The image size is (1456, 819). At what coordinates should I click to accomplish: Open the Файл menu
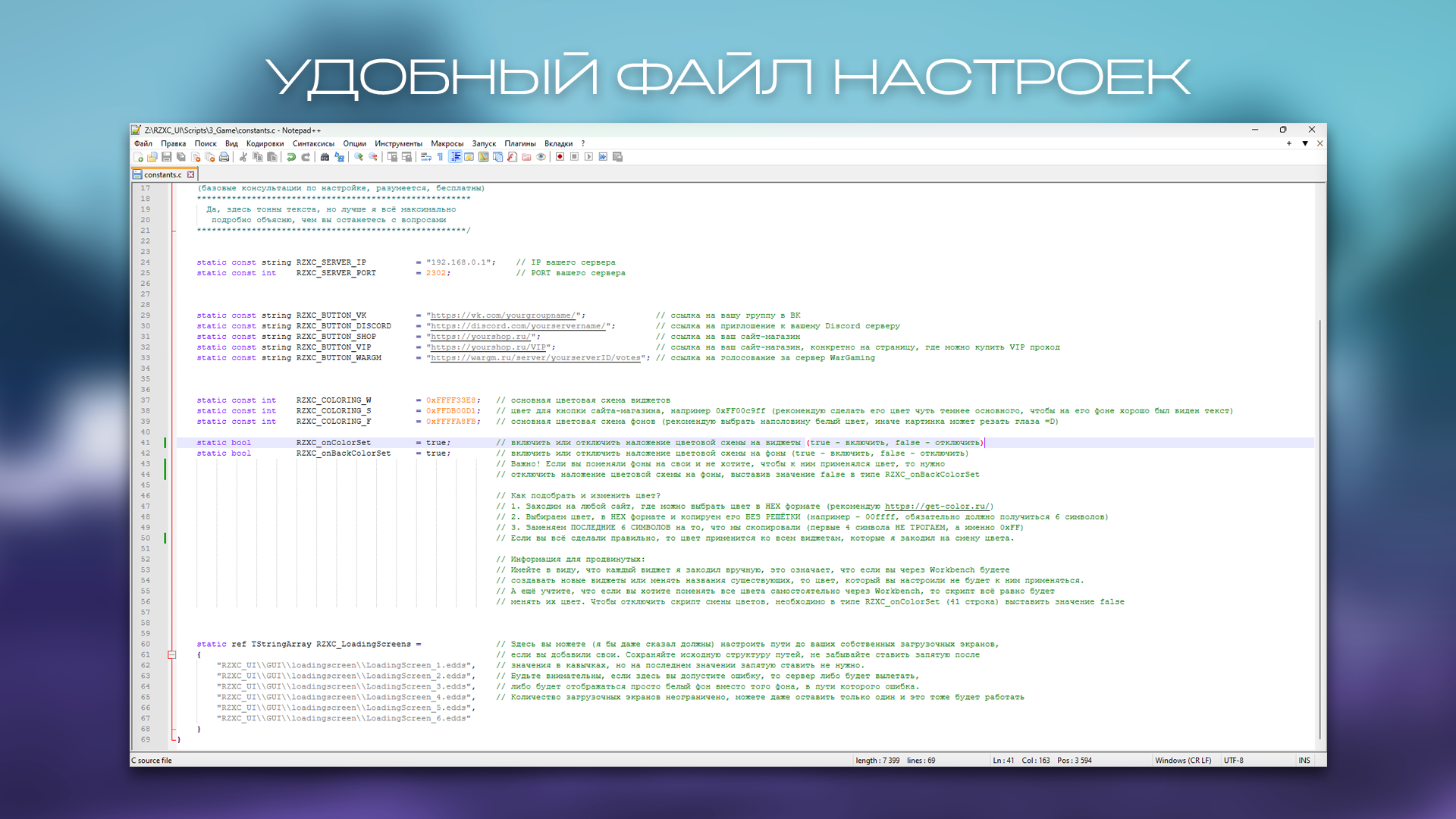(x=143, y=143)
